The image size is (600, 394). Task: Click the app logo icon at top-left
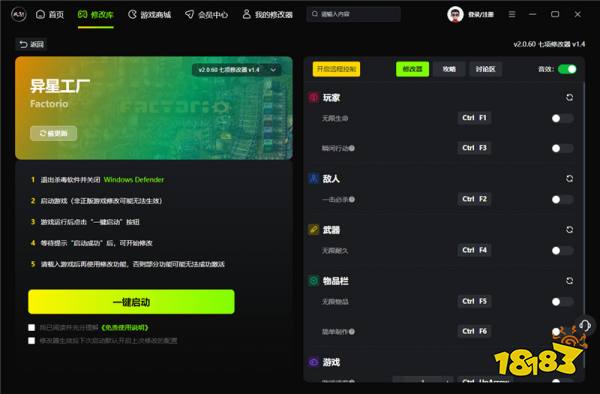18,15
